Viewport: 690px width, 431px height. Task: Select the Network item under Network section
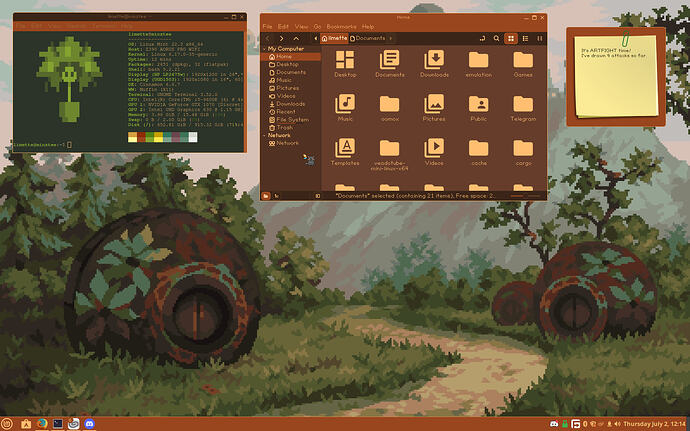291,143
